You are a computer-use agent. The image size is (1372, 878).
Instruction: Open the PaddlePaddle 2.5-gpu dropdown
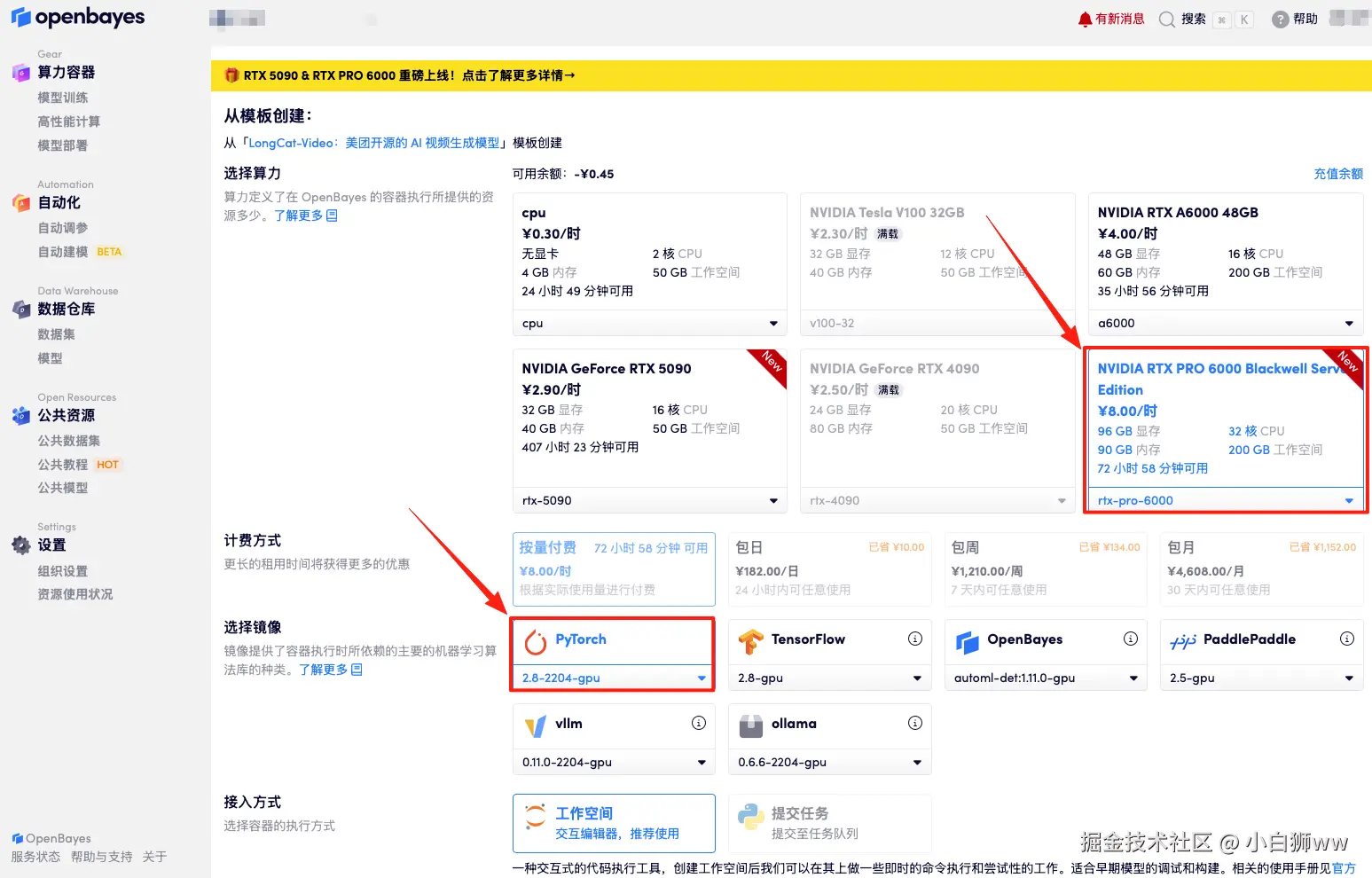1262,678
